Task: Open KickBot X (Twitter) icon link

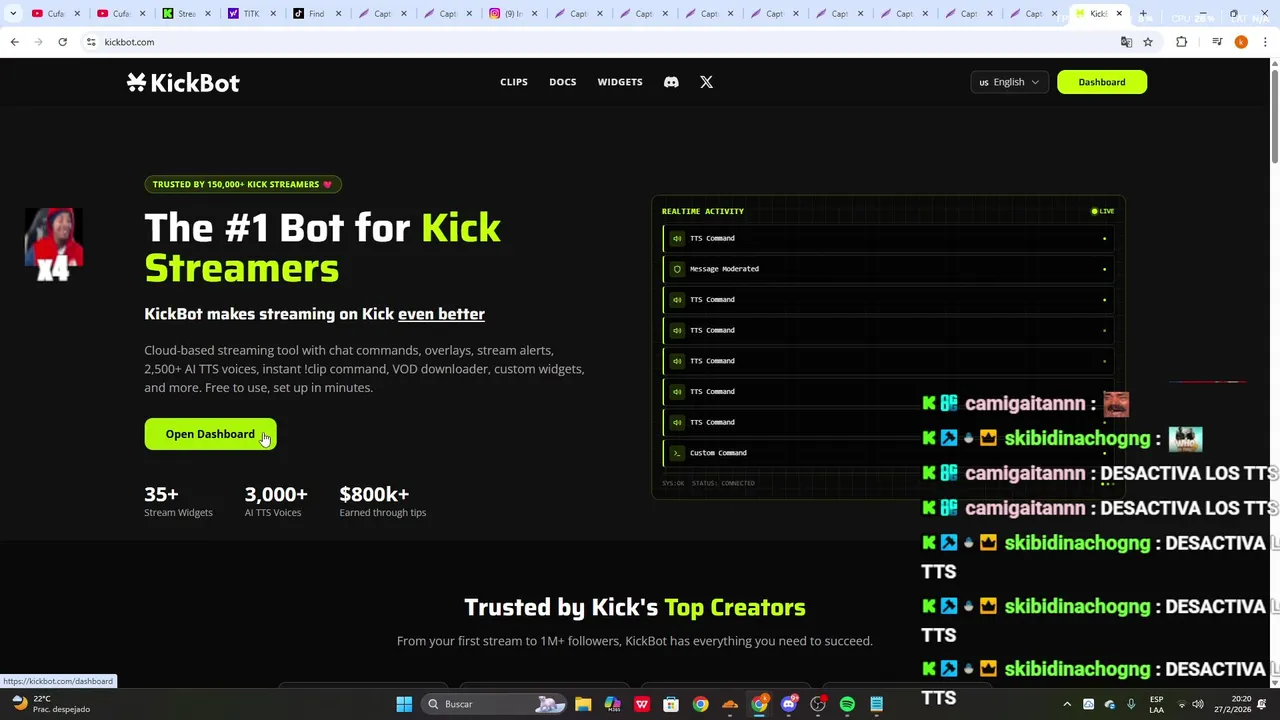Action: pyautogui.click(x=706, y=82)
